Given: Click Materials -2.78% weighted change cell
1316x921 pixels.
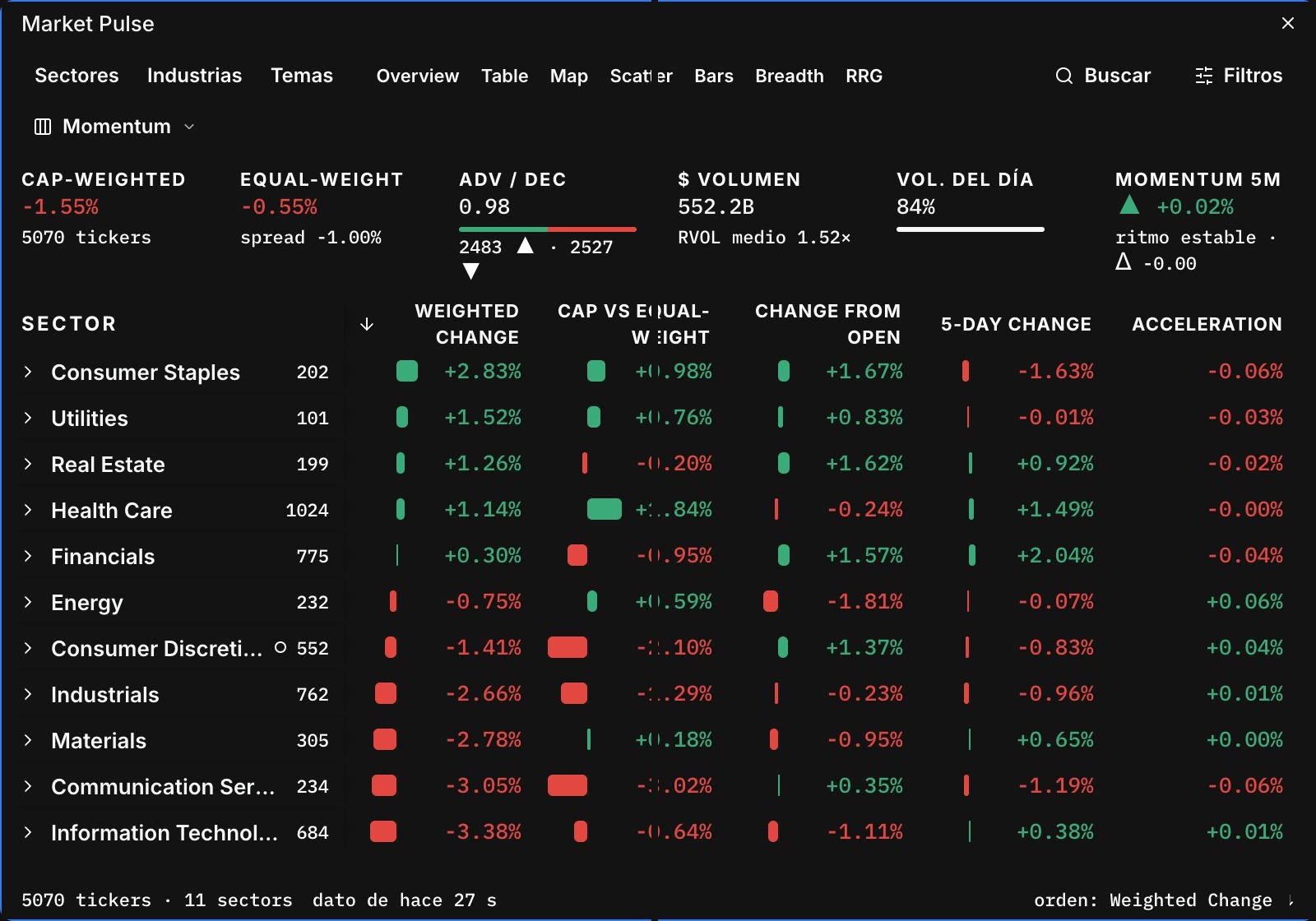Looking at the screenshot, I should [x=483, y=740].
